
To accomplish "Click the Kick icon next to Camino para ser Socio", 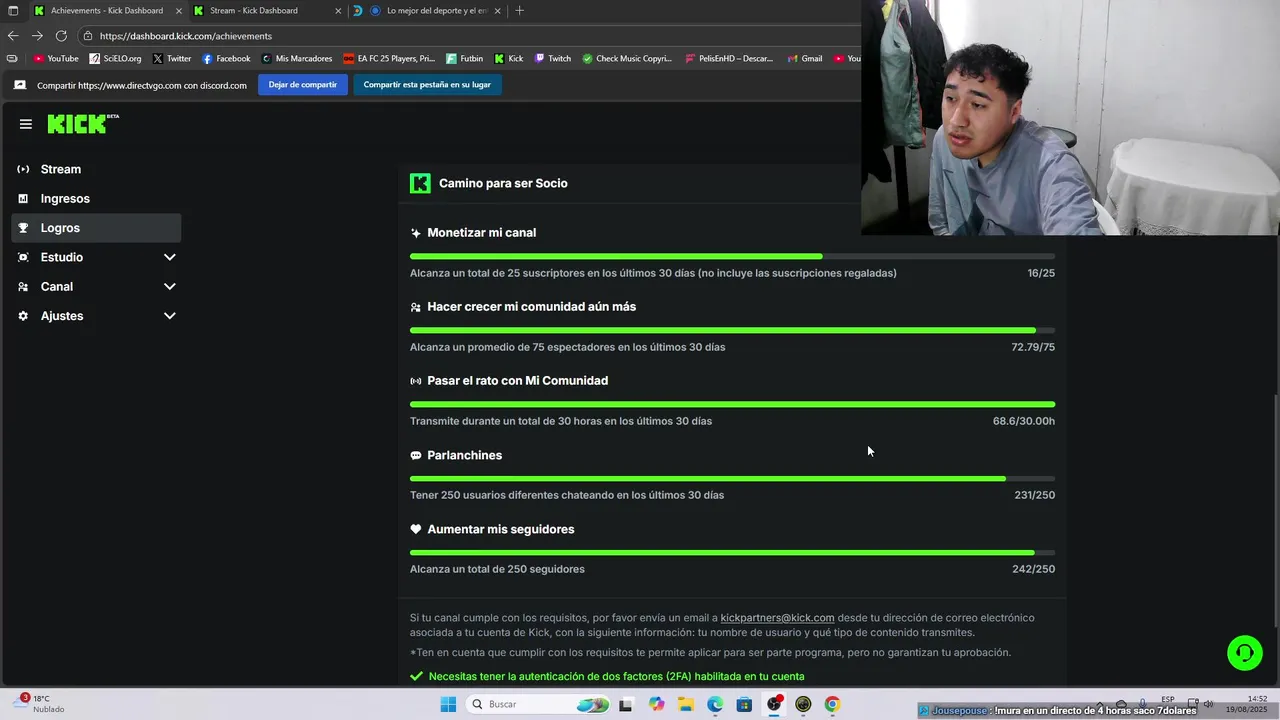I will [420, 183].
